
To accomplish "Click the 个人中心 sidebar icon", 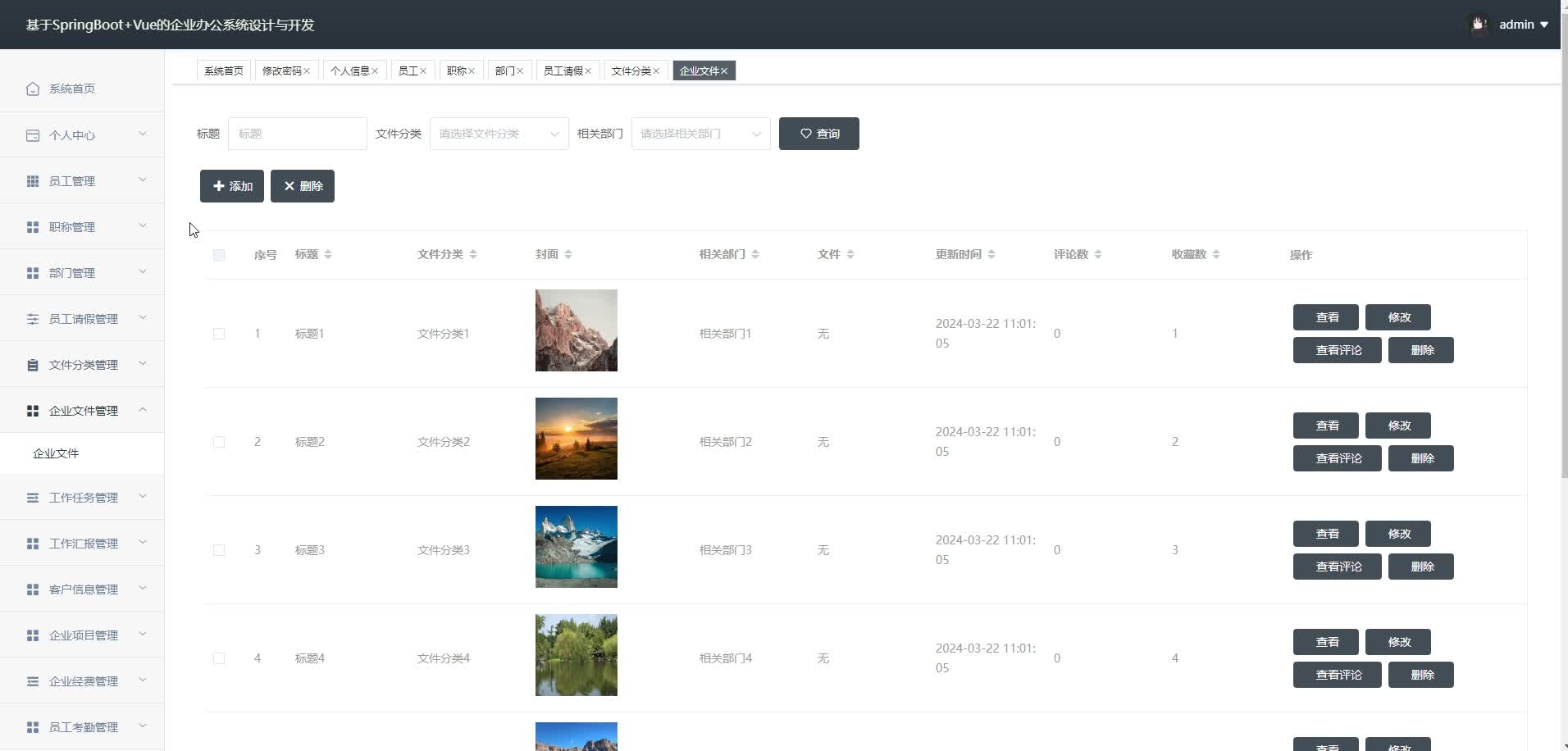I will pos(33,135).
